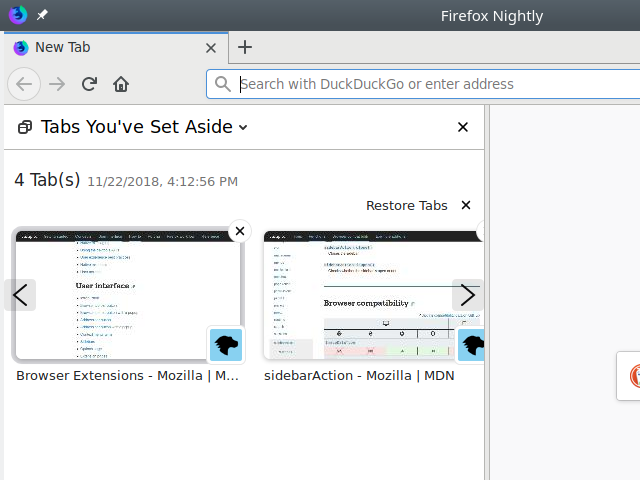Open the sidebarAction page thumbnail
This screenshot has height=480, width=640.
coord(373,295)
